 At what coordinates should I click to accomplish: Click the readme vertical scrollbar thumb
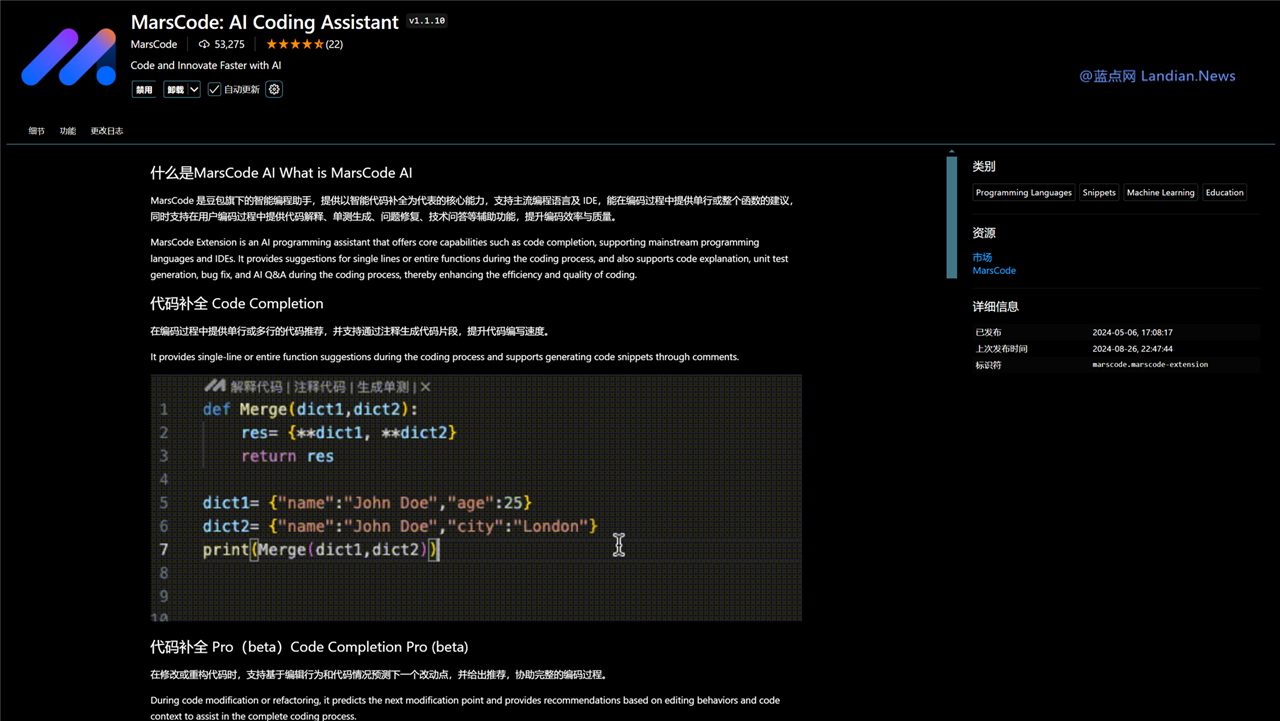pos(952,216)
